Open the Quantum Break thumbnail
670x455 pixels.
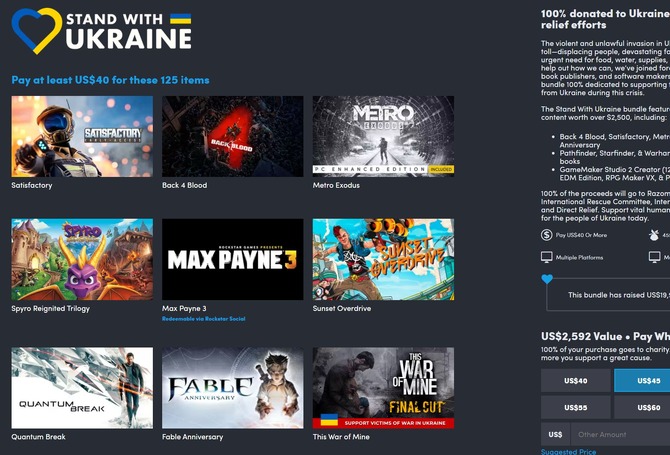click(82, 388)
